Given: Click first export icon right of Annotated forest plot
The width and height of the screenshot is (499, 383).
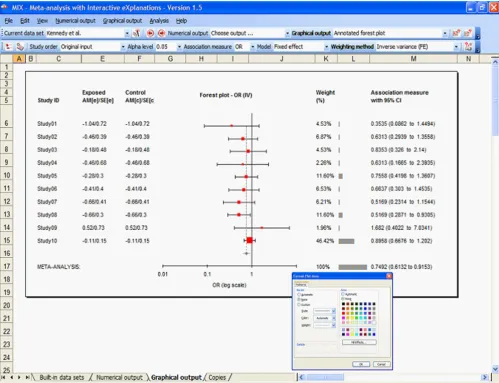Looking at the screenshot, I should click(x=456, y=33).
